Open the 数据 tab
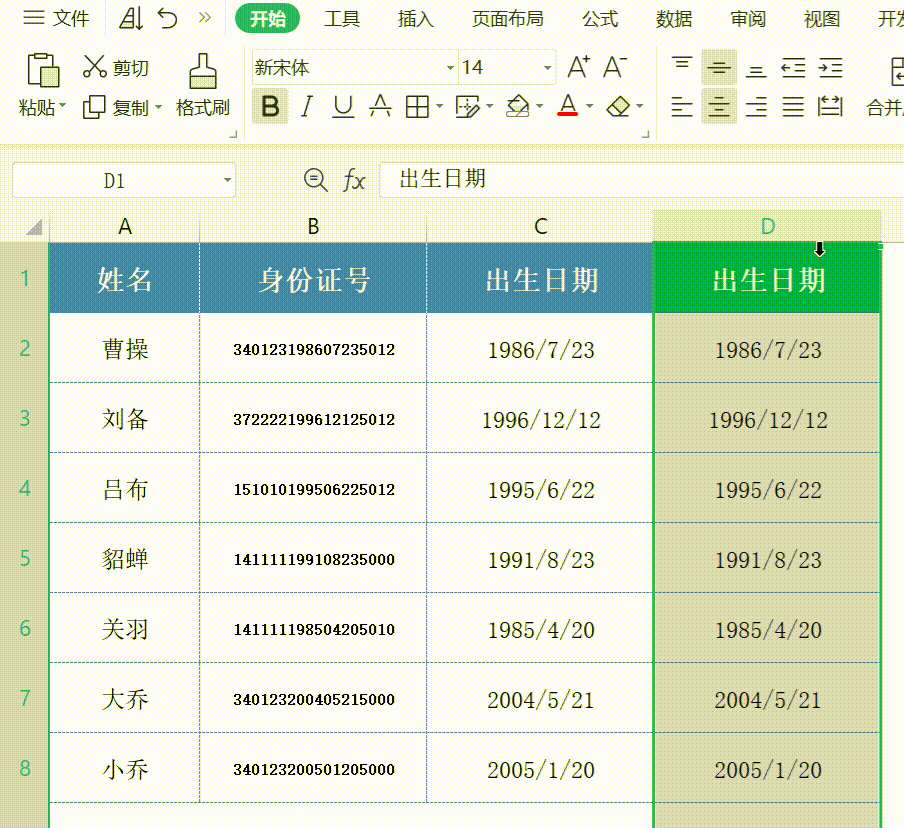The height and width of the screenshot is (828, 904). coord(674,18)
